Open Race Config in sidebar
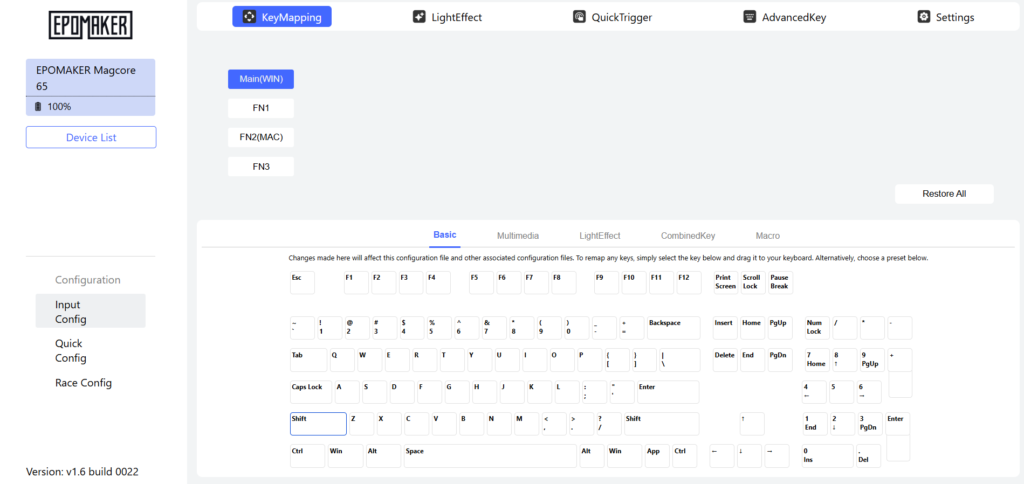Screen dimensions: 1024x484 83,383
